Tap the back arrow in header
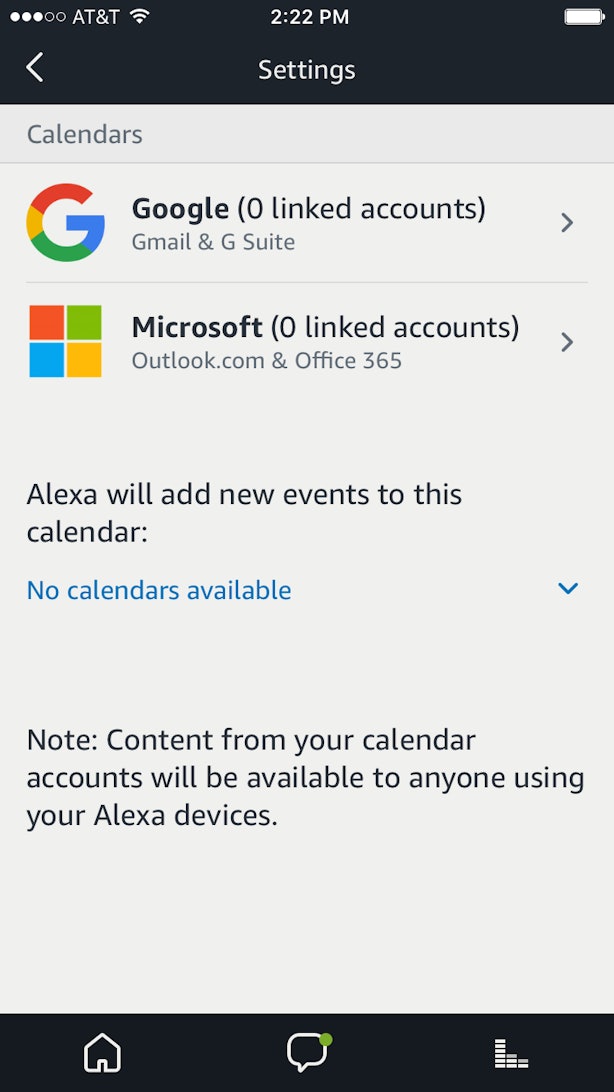This screenshot has width=614, height=1092. tap(35, 68)
